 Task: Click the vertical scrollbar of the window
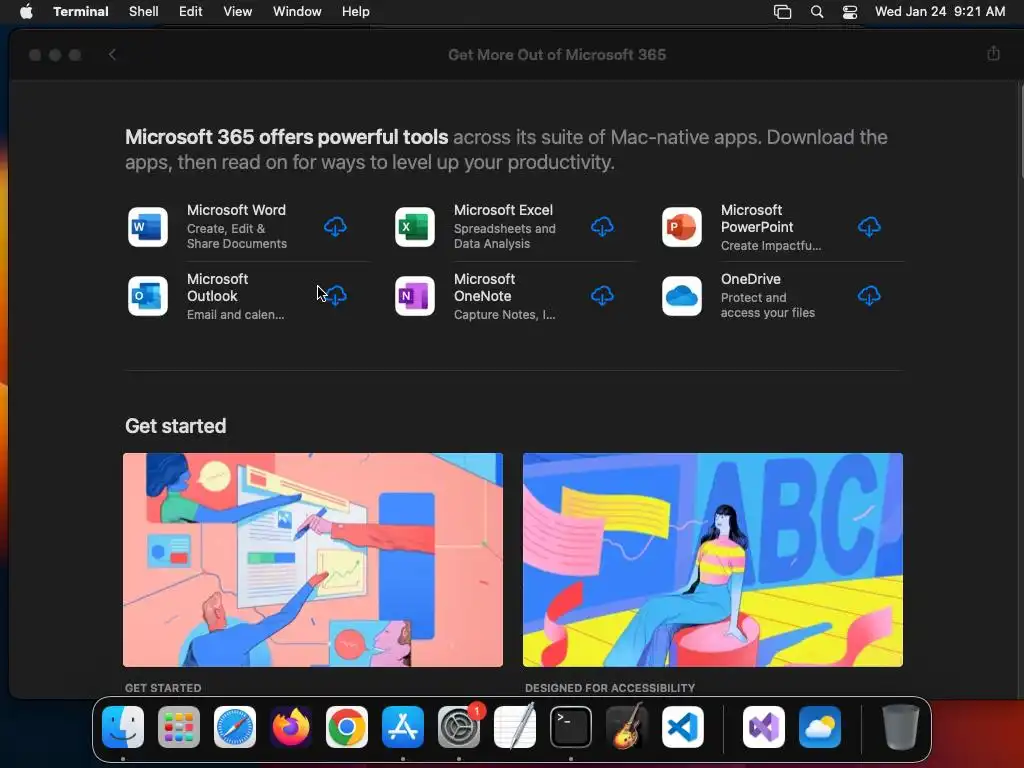click(1021, 131)
